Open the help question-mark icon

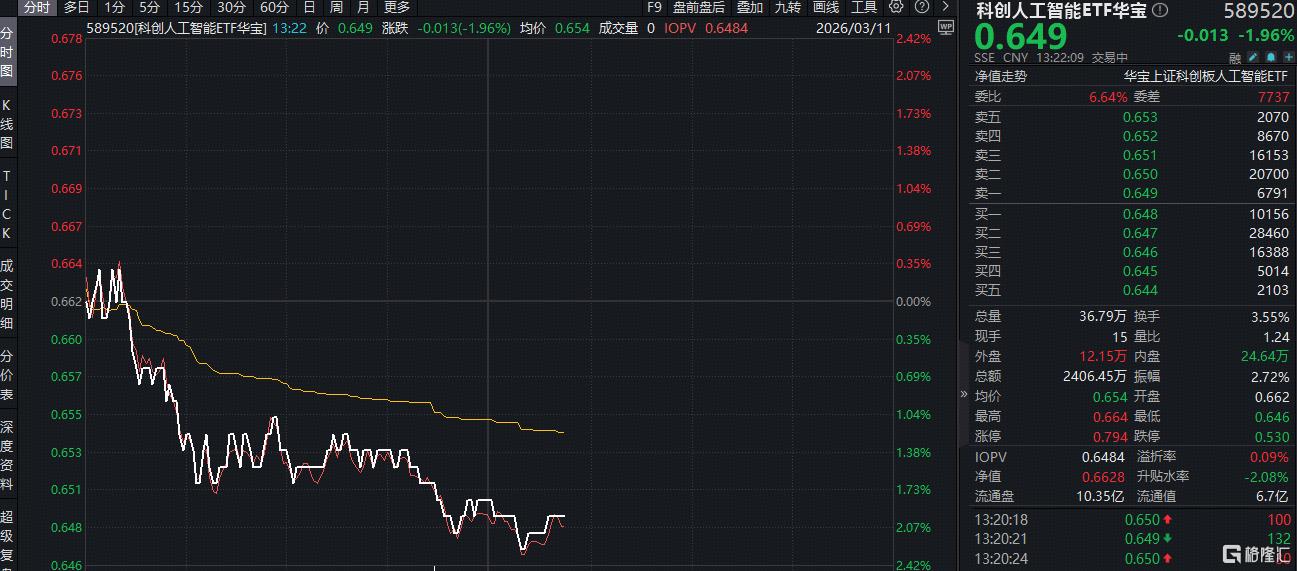[x=921, y=7]
